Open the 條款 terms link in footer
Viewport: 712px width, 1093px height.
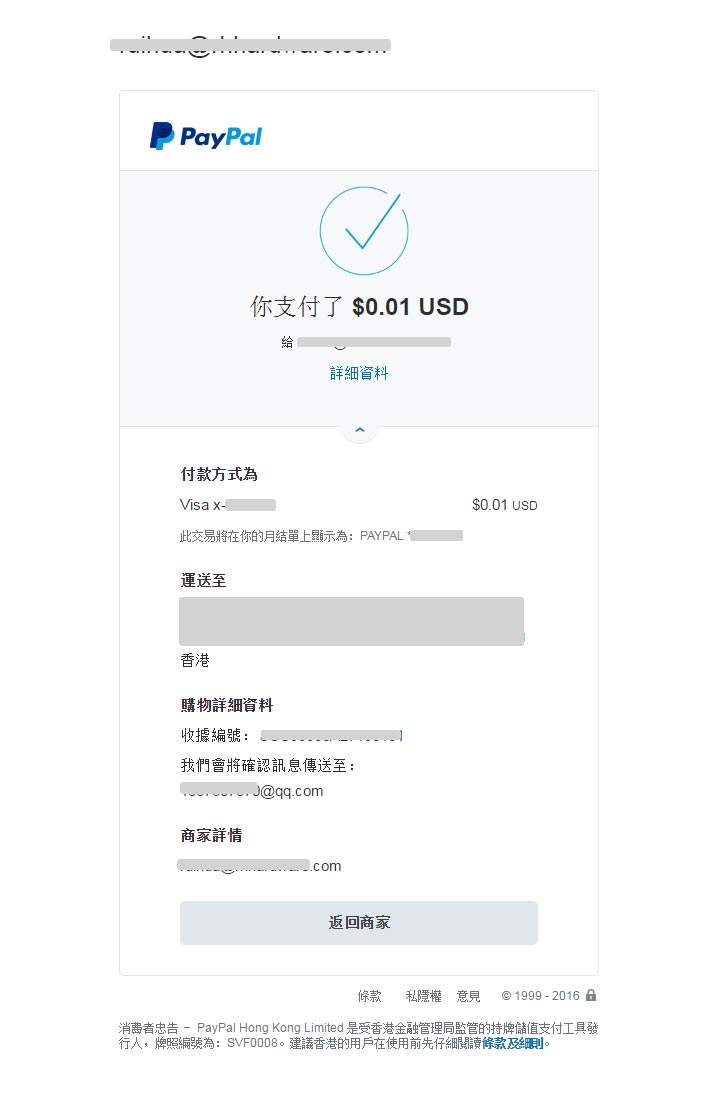[x=369, y=996]
